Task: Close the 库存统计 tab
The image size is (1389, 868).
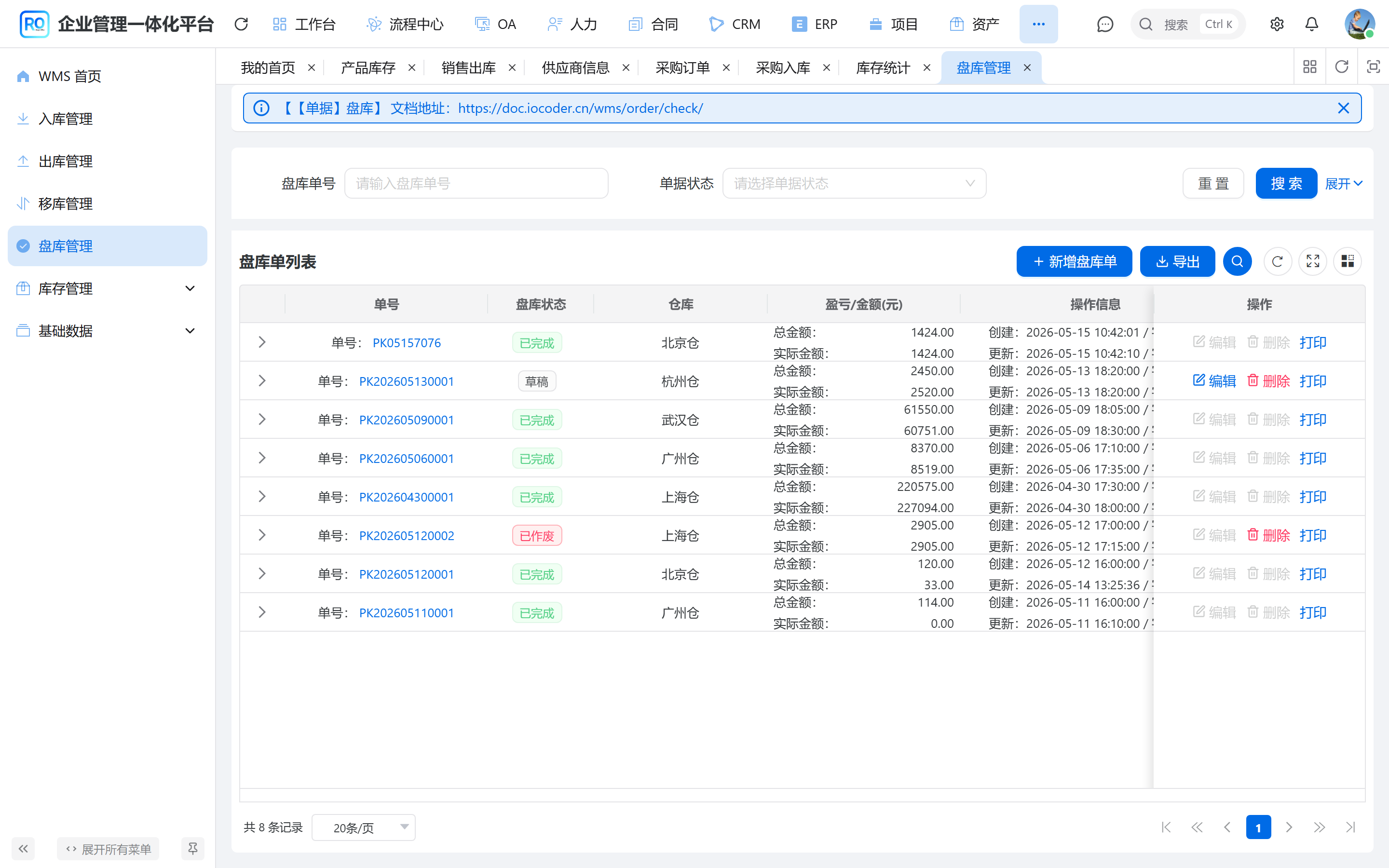Action: 926,68
